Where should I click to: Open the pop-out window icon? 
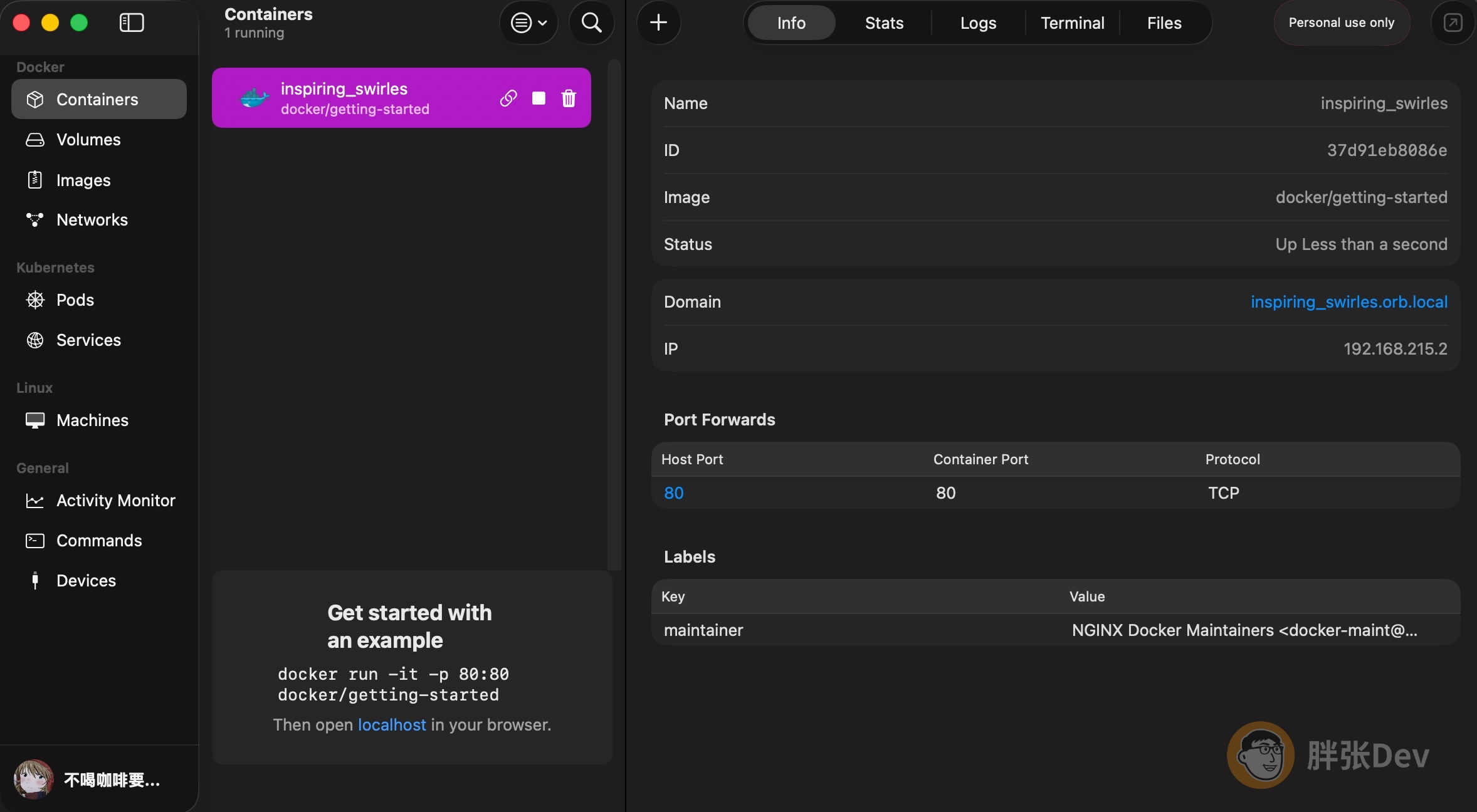(x=1453, y=23)
